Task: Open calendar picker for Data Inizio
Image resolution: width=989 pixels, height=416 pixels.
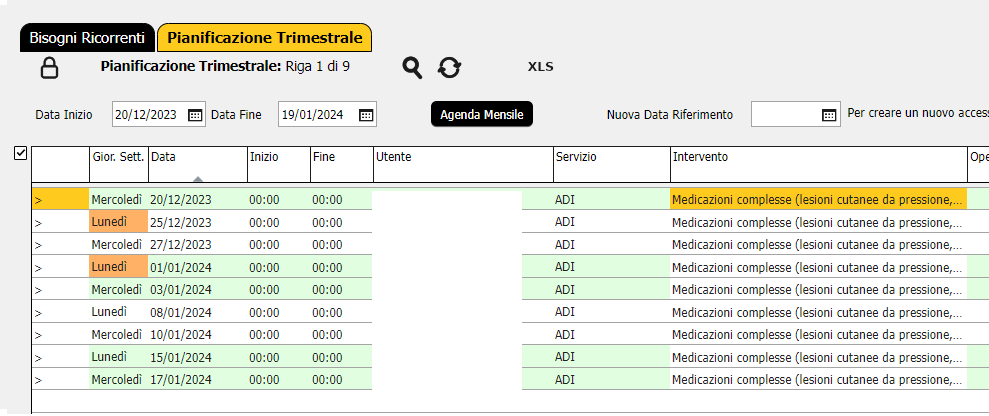Action: [x=196, y=115]
